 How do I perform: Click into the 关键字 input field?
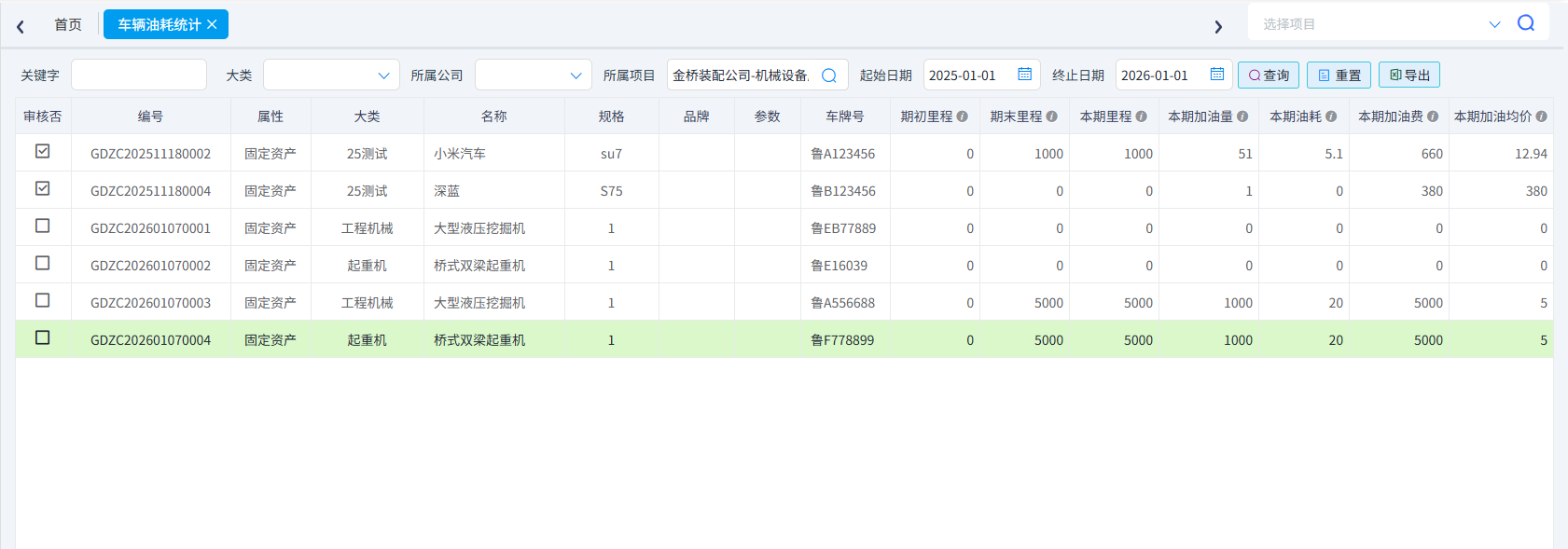(x=139, y=75)
